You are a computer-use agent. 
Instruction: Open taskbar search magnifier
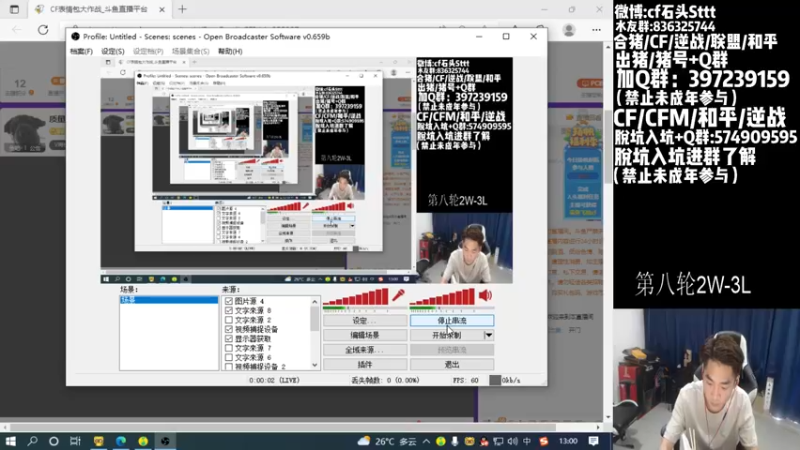click(x=32, y=441)
